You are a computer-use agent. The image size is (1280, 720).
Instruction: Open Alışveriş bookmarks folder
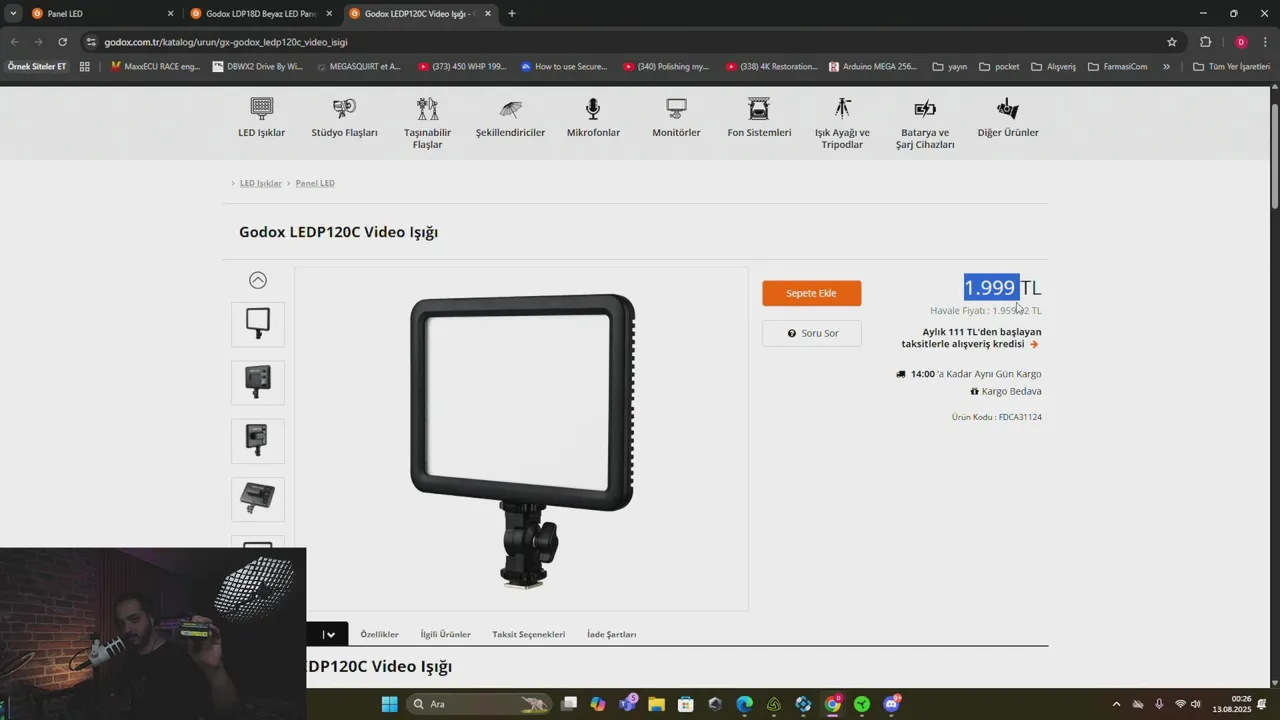(x=1053, y=67)
